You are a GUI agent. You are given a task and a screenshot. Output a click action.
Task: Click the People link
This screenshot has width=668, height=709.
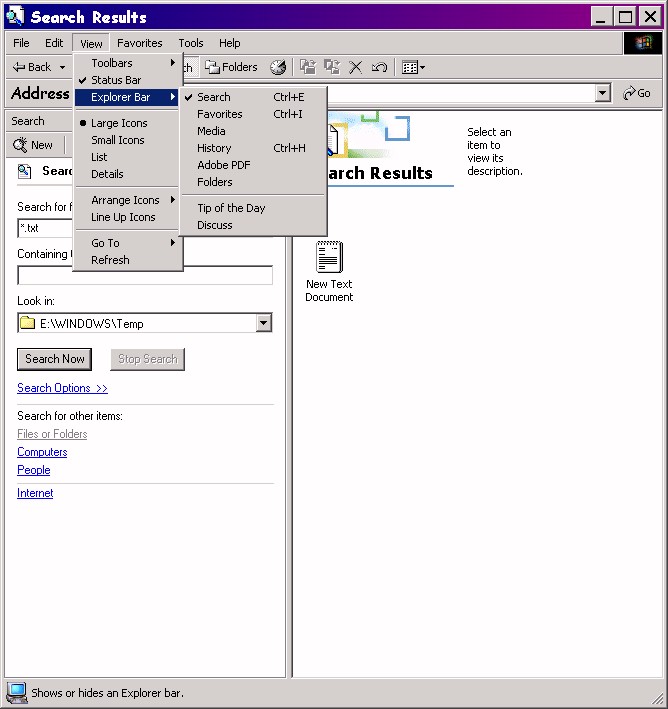(33, 470)
